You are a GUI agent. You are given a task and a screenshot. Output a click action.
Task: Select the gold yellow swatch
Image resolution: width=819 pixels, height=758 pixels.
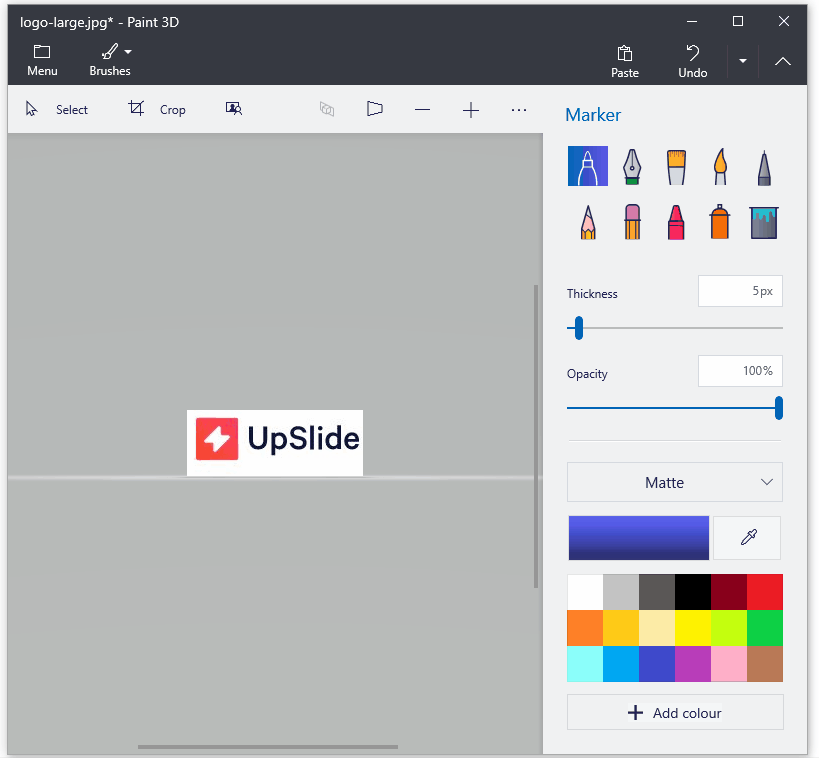pos(621,628)
